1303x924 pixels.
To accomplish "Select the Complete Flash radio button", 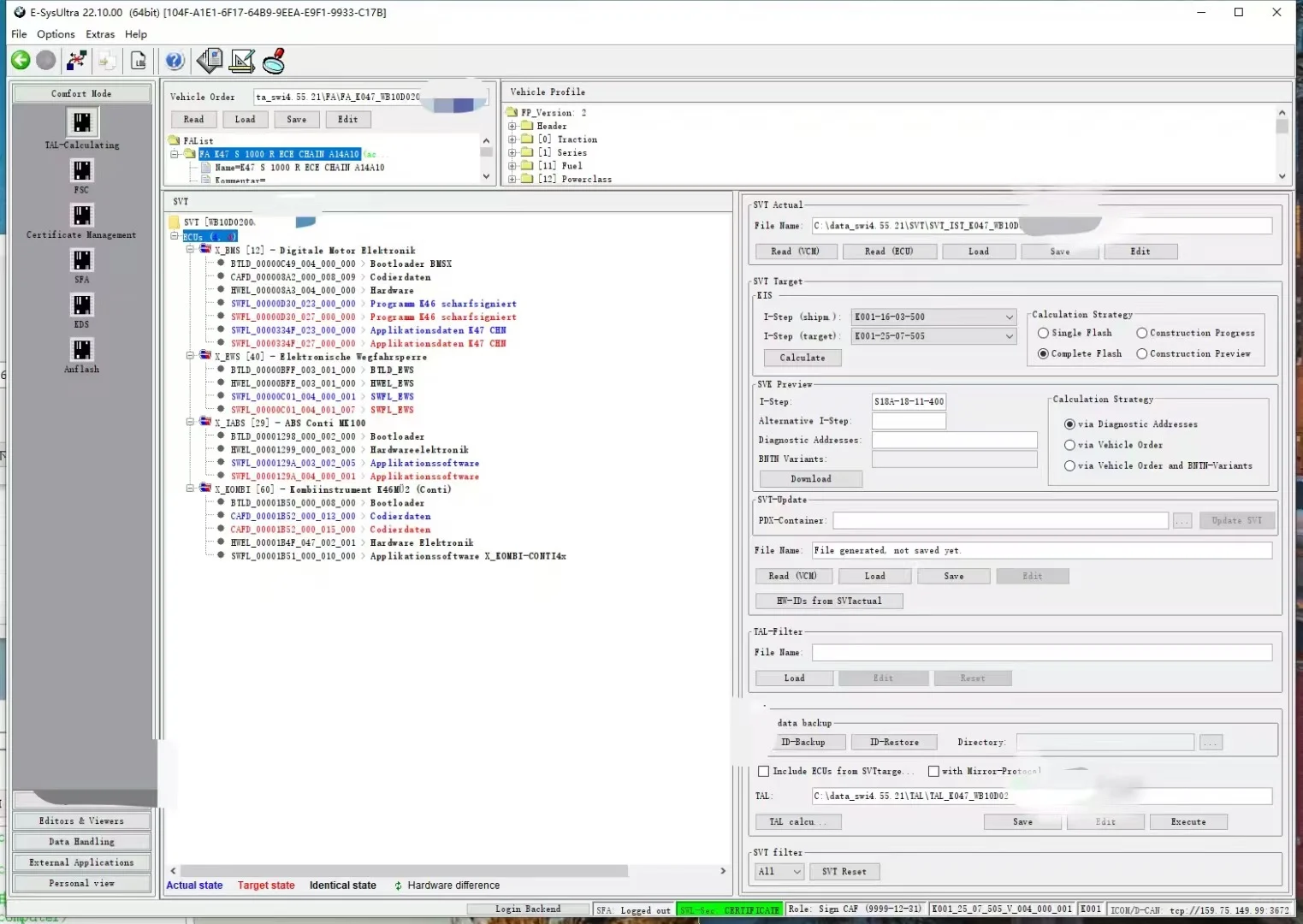I will pos(1043,353).
